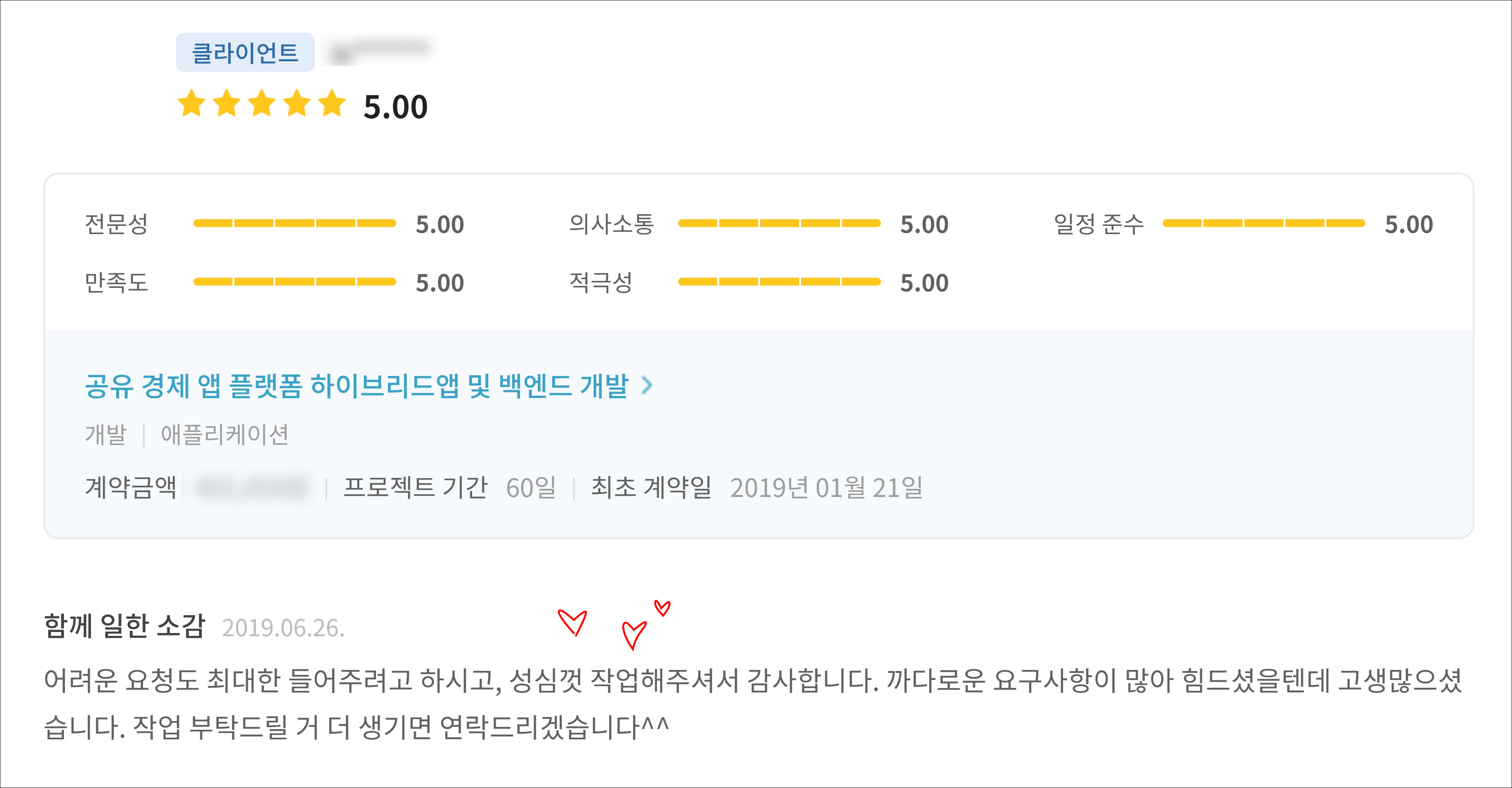The image size is (1512, 788).
Task: Click the 적극성 rating bar
Action: tap(779, 282)
